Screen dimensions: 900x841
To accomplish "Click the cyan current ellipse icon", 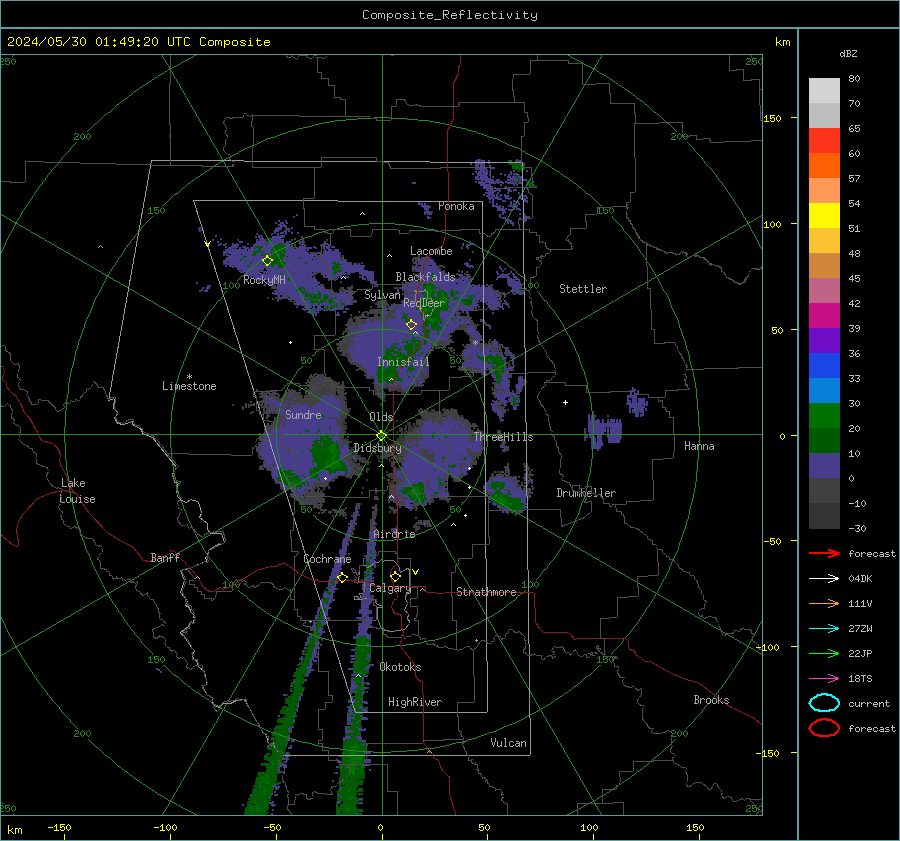I will coord(824,703).
